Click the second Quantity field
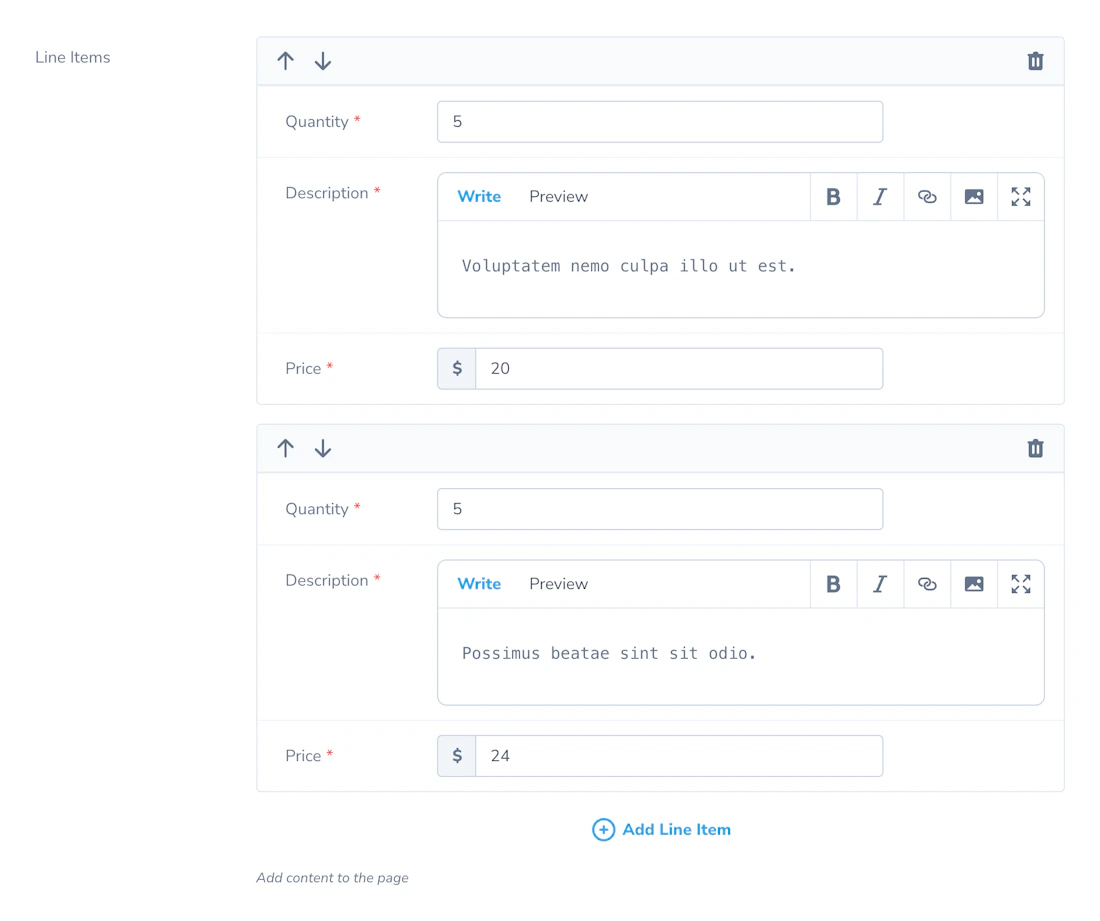This screenshot has height=921, width=1100. coord(660,509)
